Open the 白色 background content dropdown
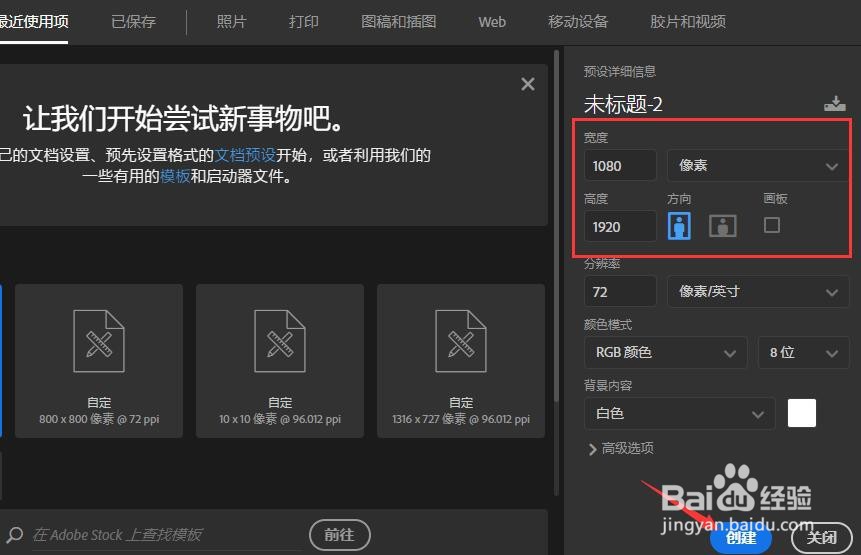Image resolution: width=861 pixels, height=555 pixels. point(680,413)
